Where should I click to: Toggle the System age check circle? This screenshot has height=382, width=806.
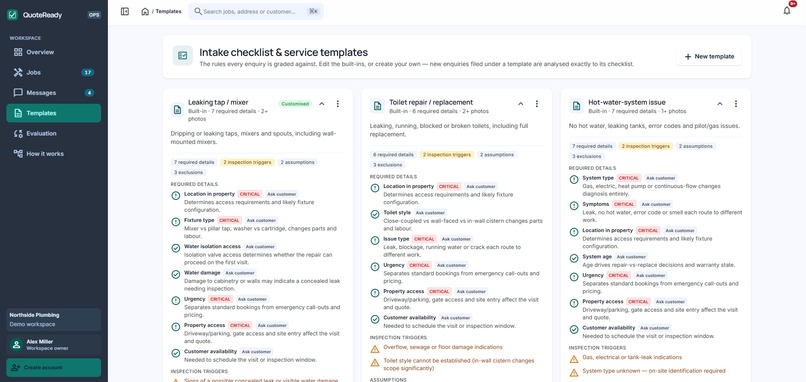(574, 258)
